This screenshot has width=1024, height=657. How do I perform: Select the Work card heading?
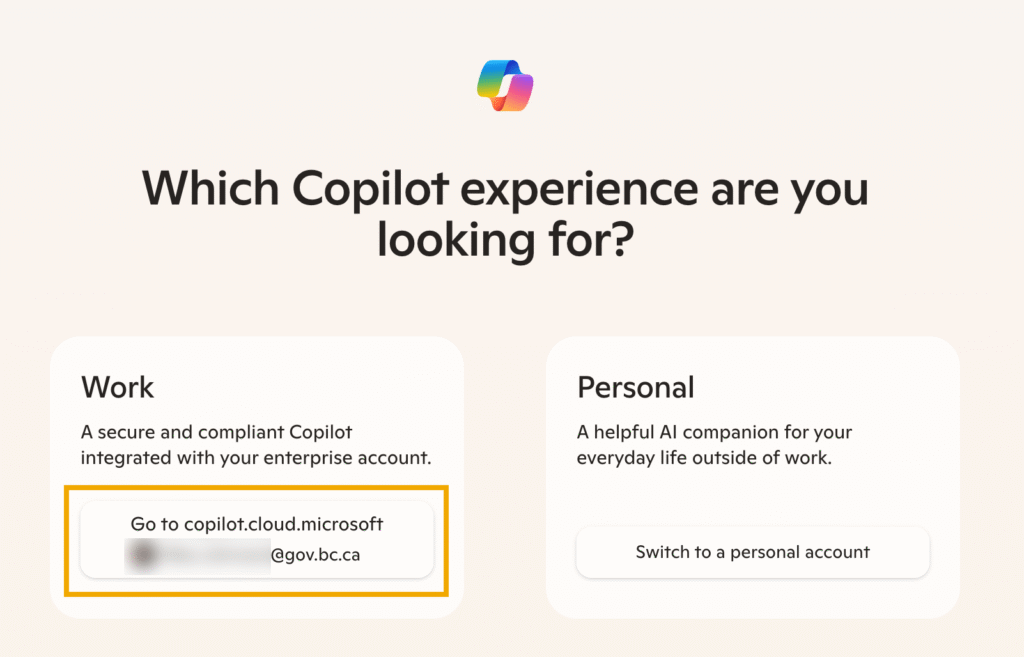(118, 387)
